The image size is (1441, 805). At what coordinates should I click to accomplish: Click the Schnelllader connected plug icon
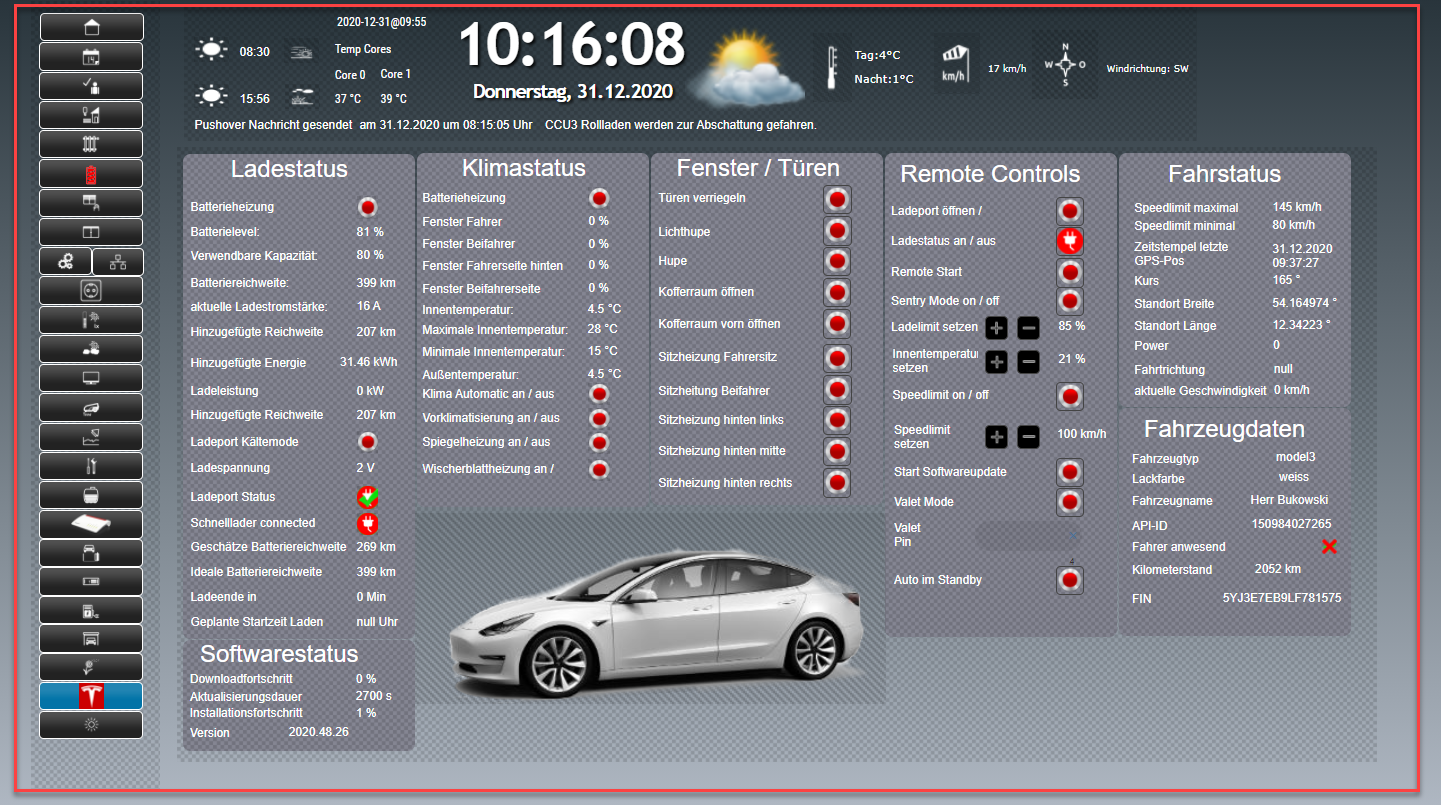pyautogui.click(x=368, y=523)
